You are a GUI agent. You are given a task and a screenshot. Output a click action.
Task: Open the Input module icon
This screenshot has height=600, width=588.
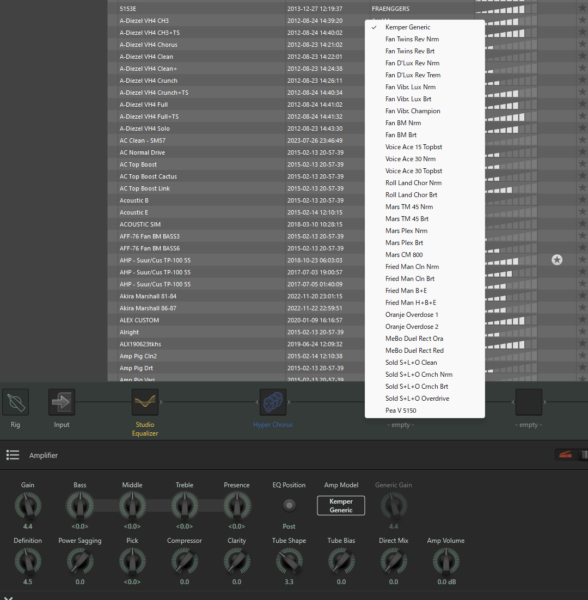(x=61, y=402)
